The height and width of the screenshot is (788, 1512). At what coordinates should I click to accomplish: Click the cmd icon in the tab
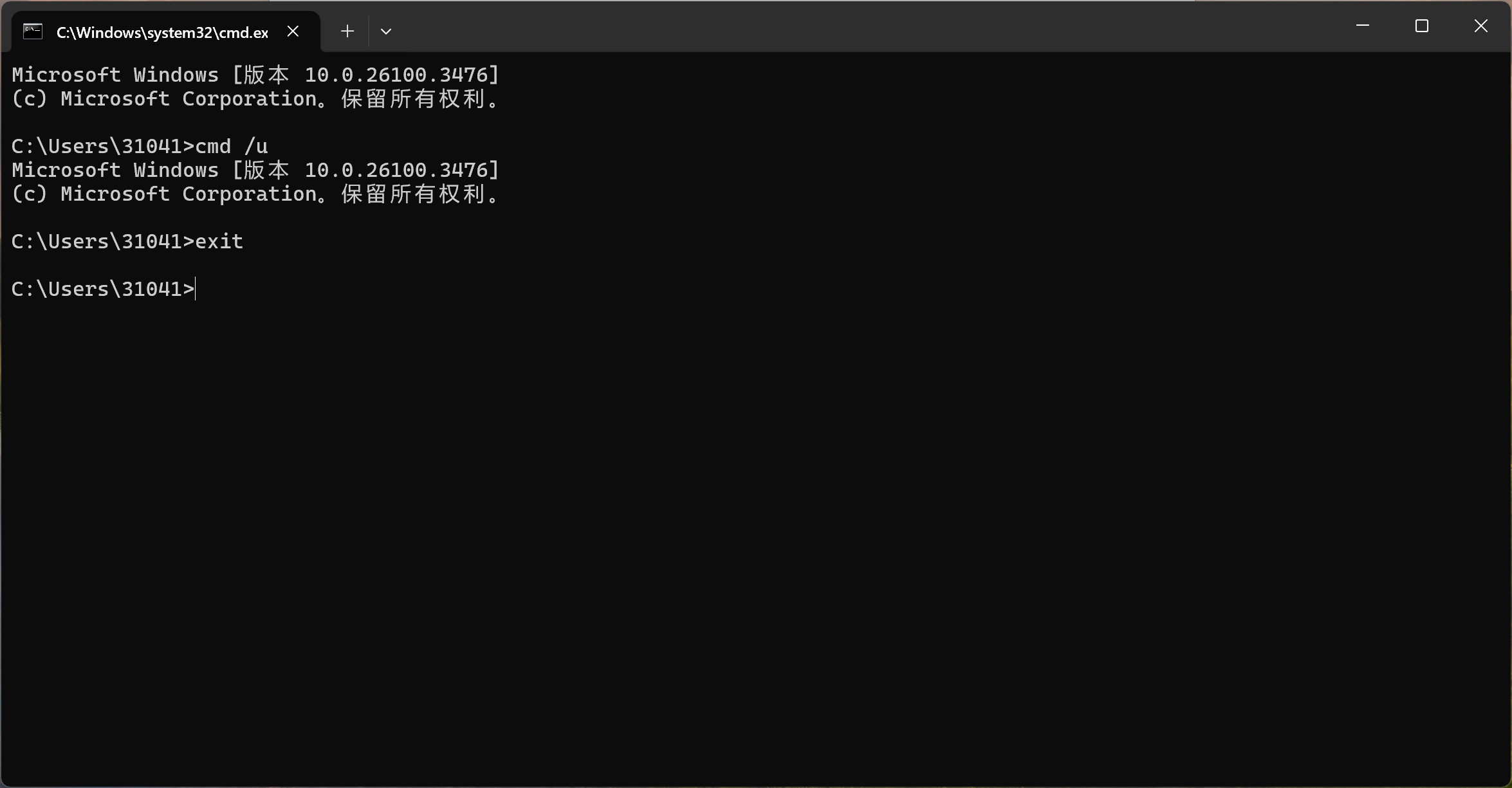click(x=33, y=32)
